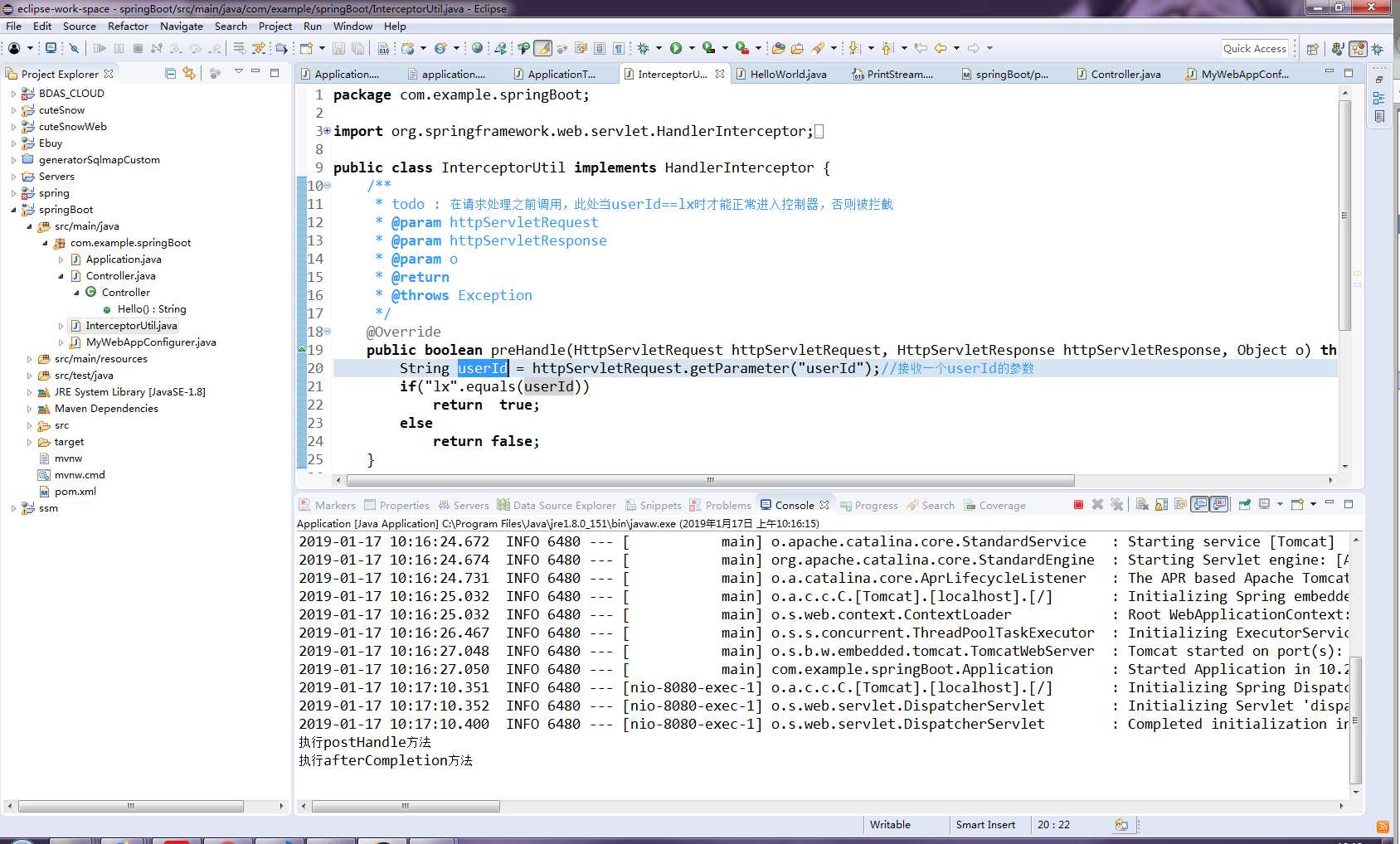Toggle Block Selection Mode icon in toolbar
The width and height of the screenshot is (1400, 844).
pyautogui.click(x=599, y=48)
